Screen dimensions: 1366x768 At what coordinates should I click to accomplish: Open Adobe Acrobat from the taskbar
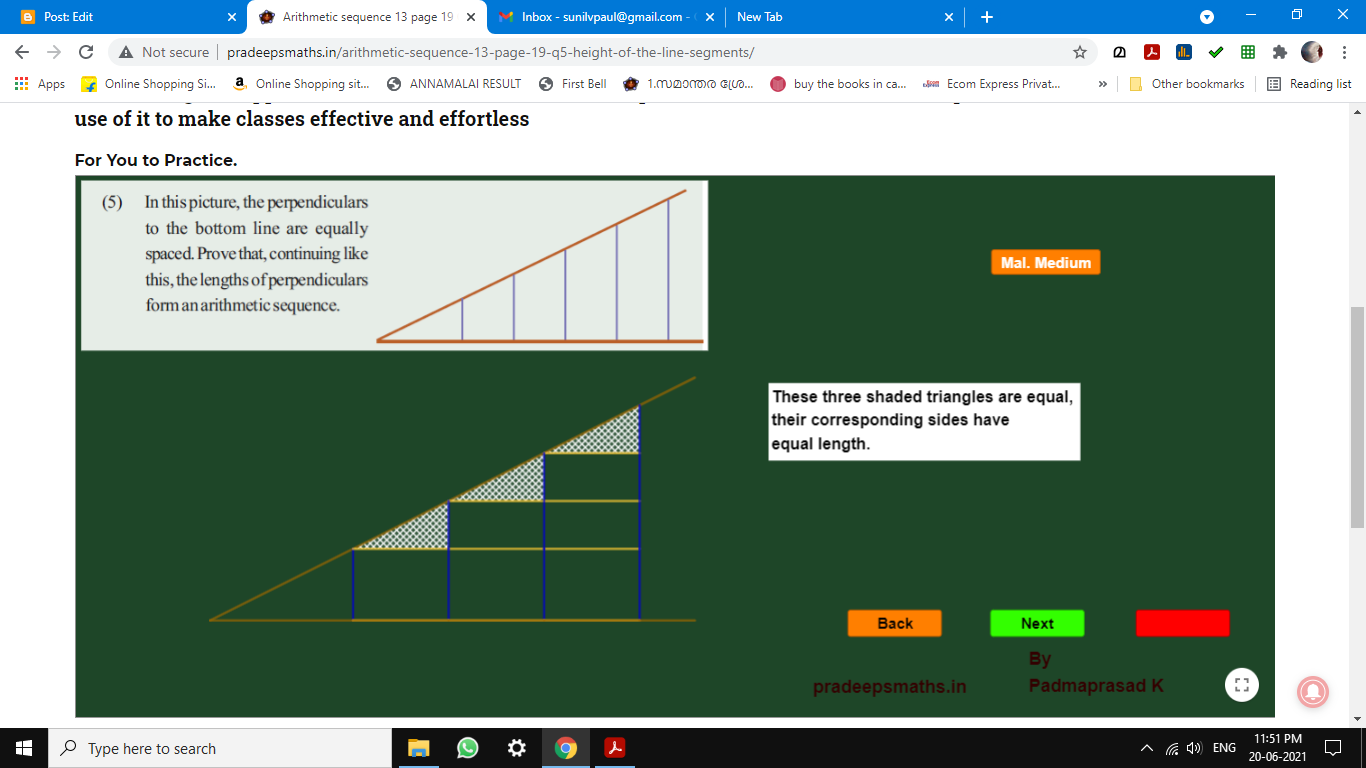click(x=614, y=748)
